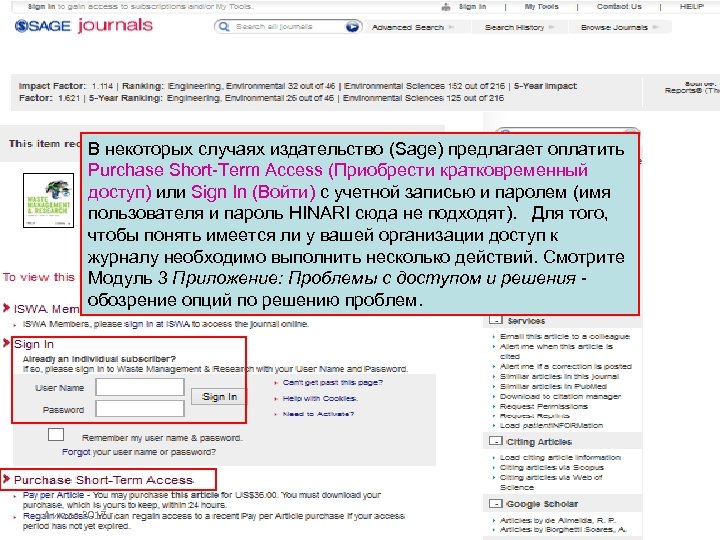This screenshot has height=540, width=720.
Task: Collapse the Services panel
Action: [x=496, y=320]
